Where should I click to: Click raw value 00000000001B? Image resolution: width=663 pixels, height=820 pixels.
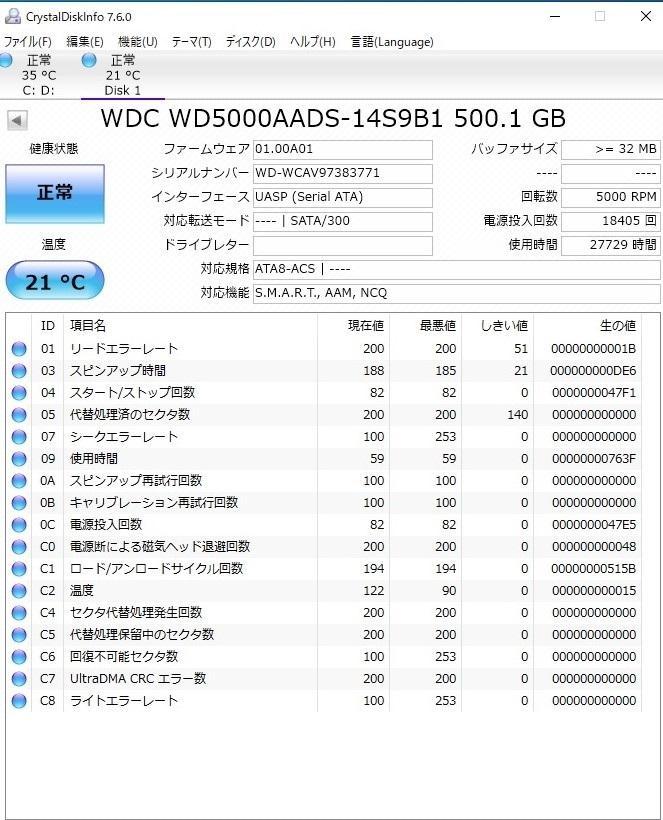pyautogui.click(x=593, y=349)
